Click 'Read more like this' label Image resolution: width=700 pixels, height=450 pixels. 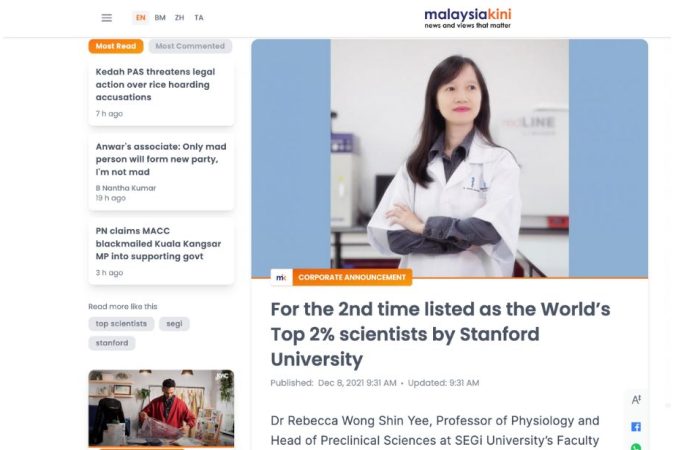pos(123,306)
